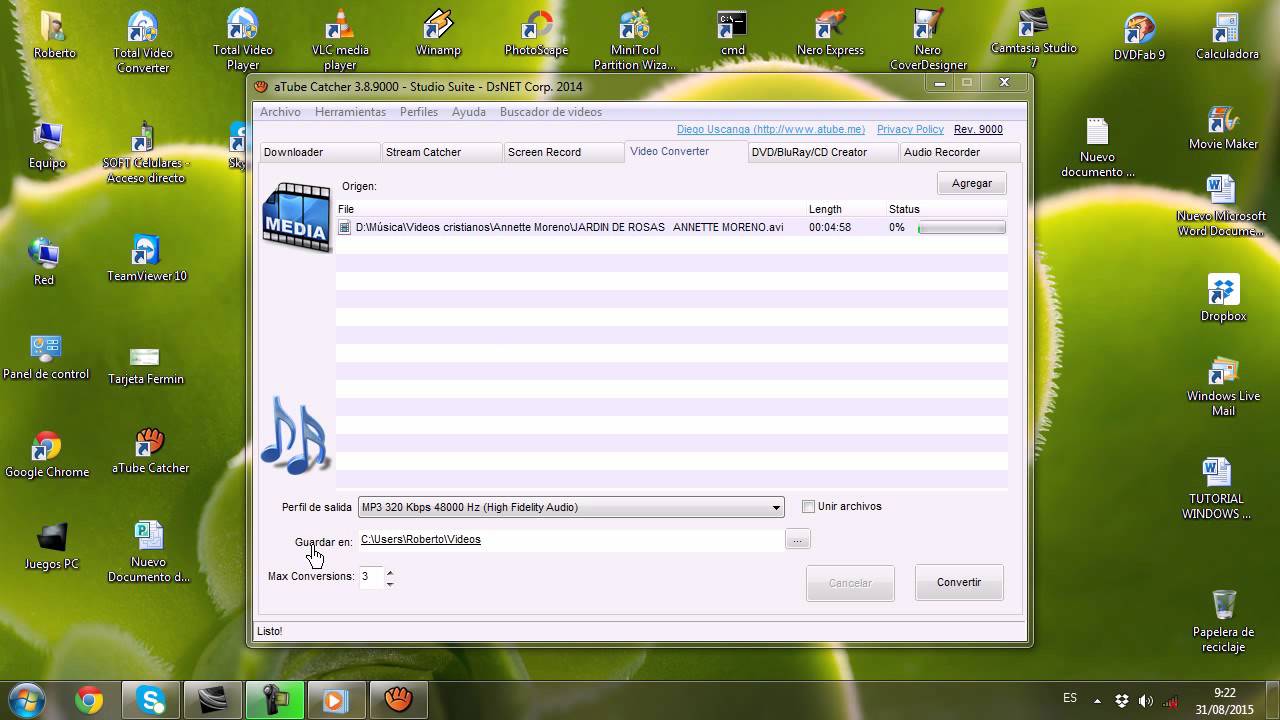Launch PhotoScape from the desktop
This screenshot has height=720, width=1280.
click(x=536, y=33)
